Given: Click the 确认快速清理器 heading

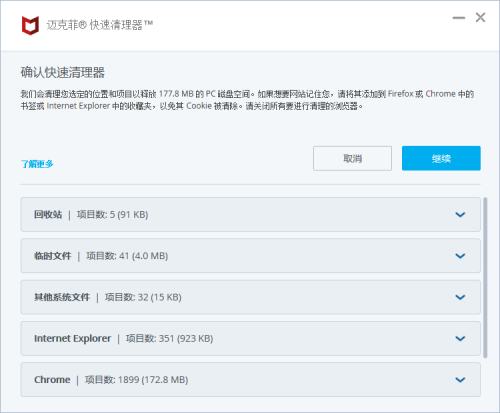Looking at the screenshot, I should 63,72.
